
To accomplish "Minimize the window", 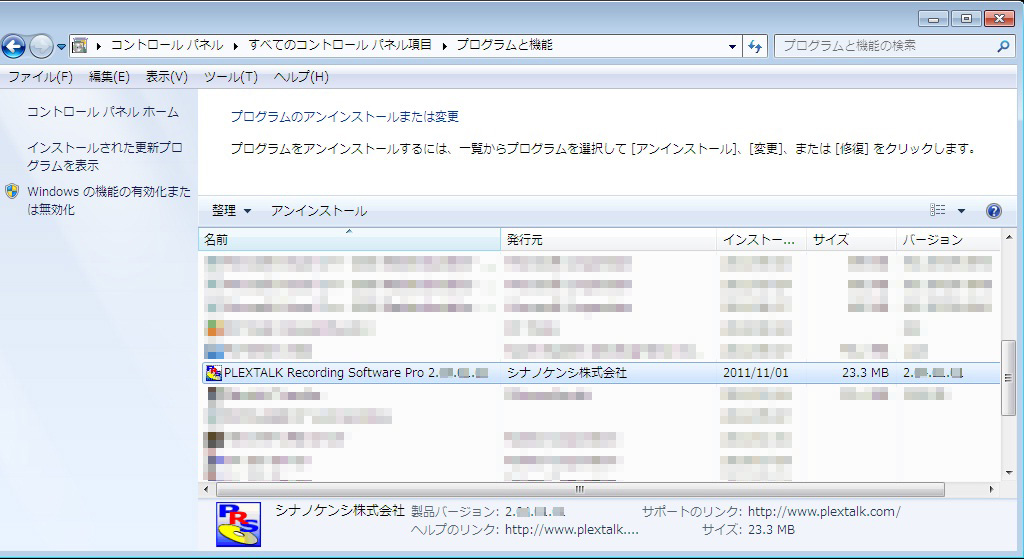I will [x=934, y=19].
